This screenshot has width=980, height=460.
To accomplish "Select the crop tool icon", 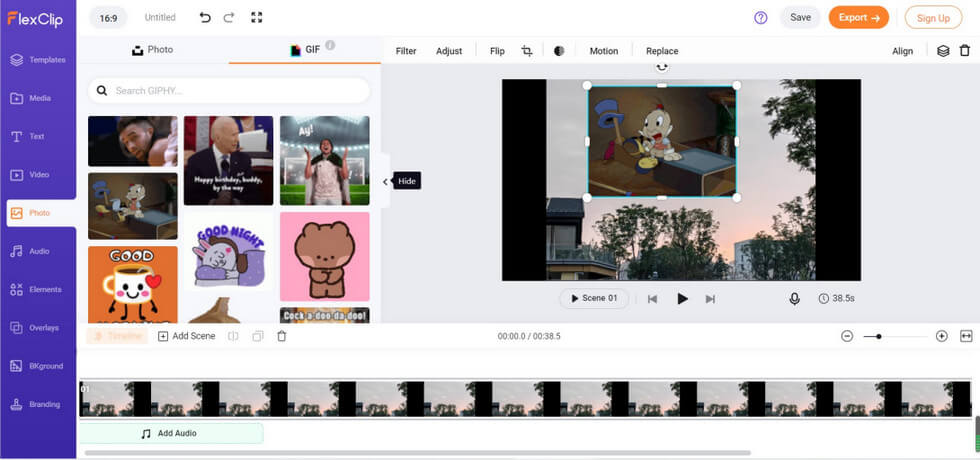I will coord(527,51).
